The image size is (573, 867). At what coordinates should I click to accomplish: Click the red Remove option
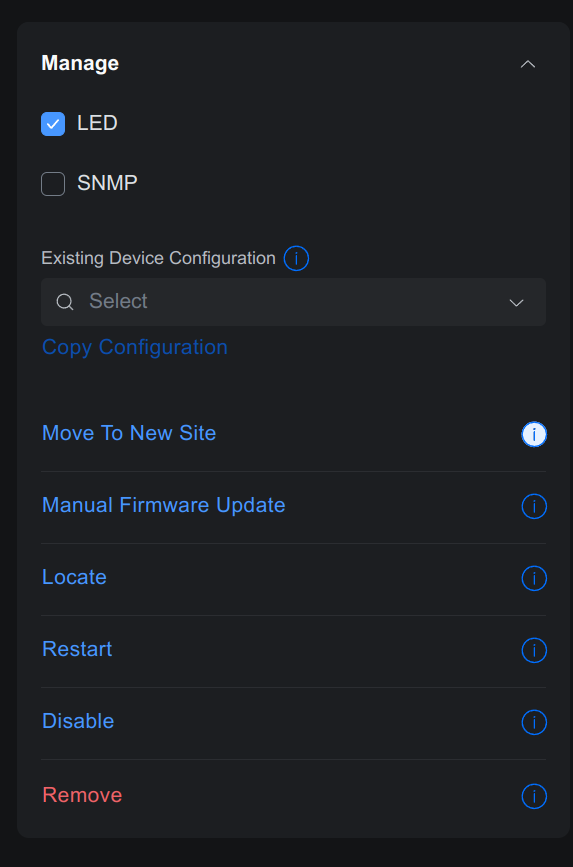pos(82,795)
